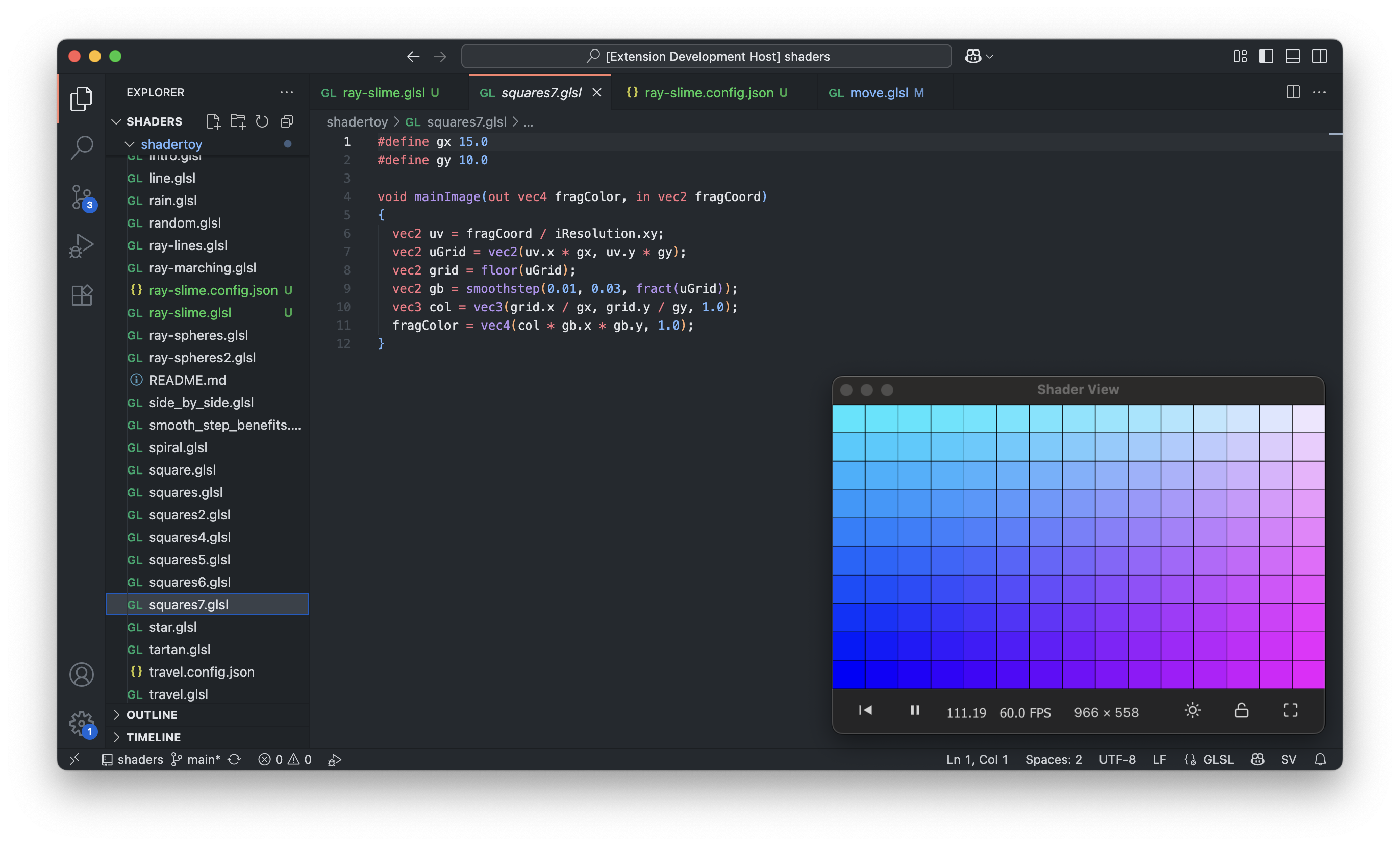Toggle the bottom panel visibility
The height and width of the screenshot is (846, 1400).
tap(1293, 56)
